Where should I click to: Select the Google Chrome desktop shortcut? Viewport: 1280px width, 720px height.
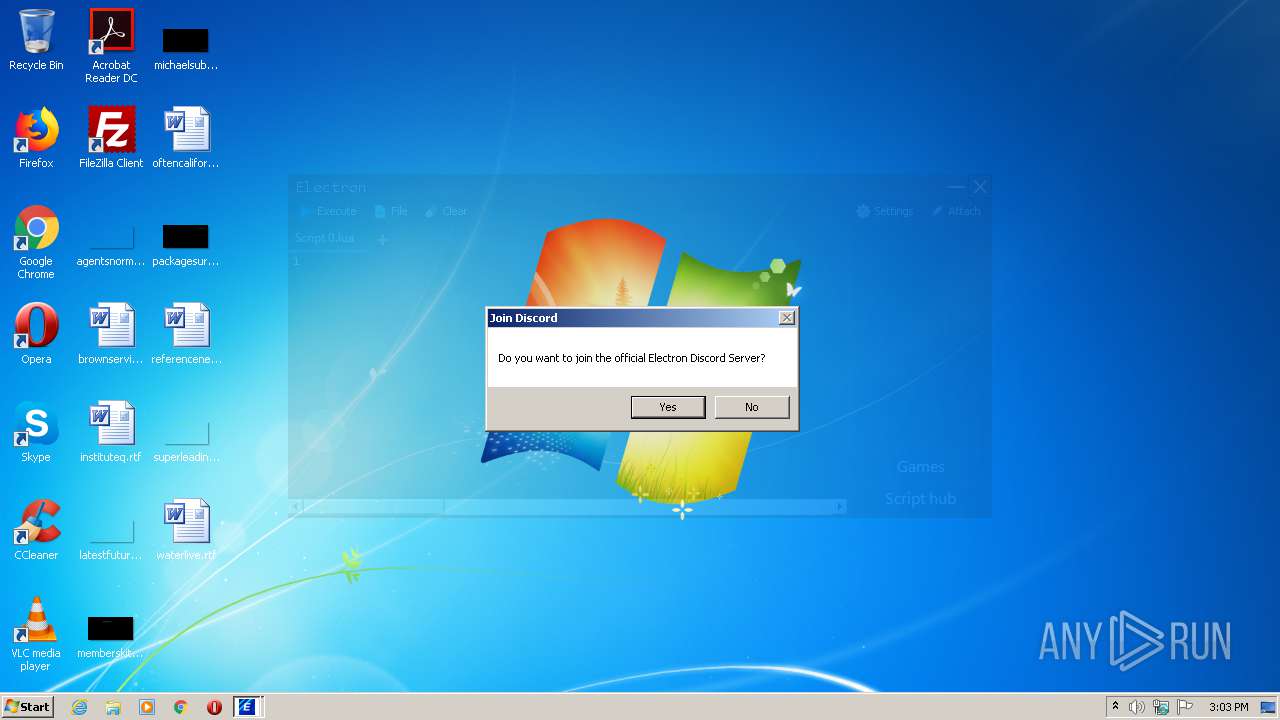click(36, 242)
